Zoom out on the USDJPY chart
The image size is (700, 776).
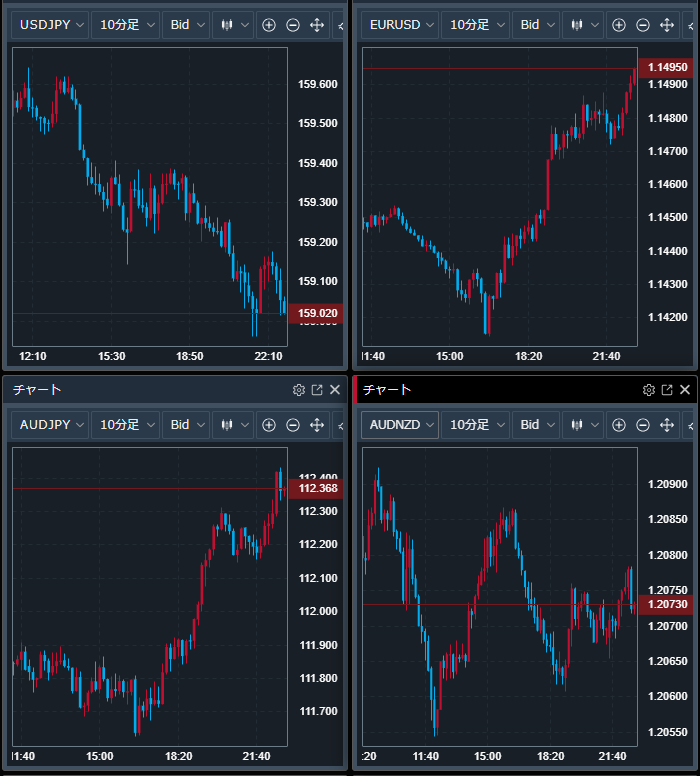[x=293, y=25]
